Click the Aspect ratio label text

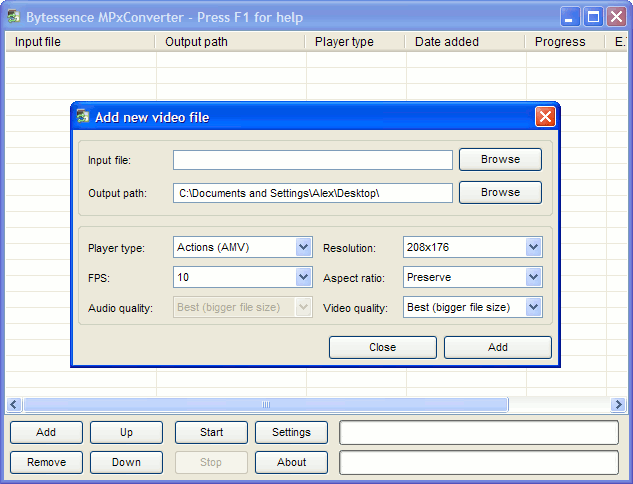[354, 278]
